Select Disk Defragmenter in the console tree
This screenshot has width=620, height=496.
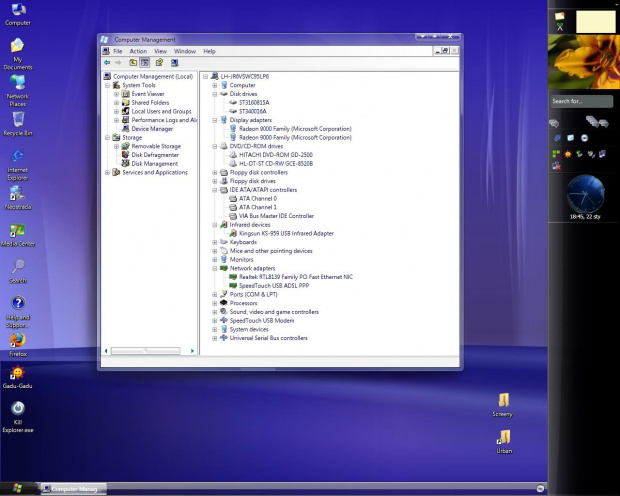click(x=155, y=155)
